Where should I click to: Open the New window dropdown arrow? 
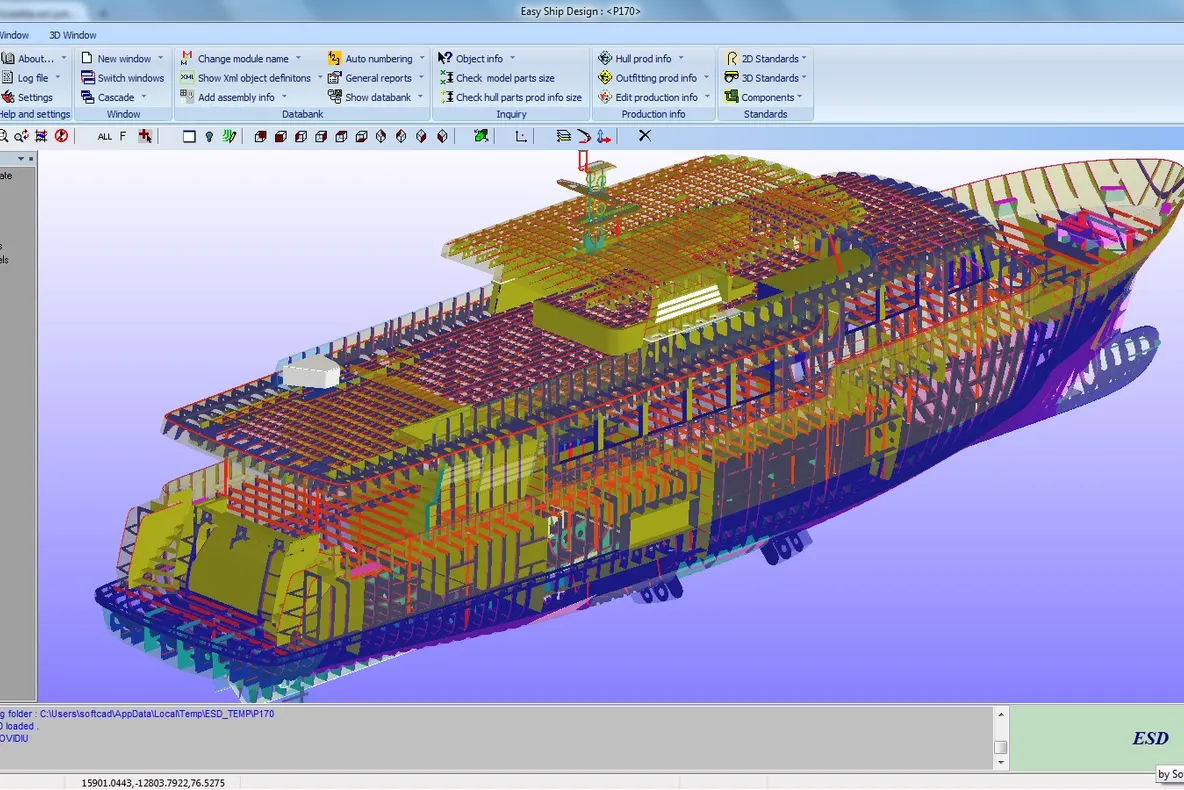tap(160, 58)
